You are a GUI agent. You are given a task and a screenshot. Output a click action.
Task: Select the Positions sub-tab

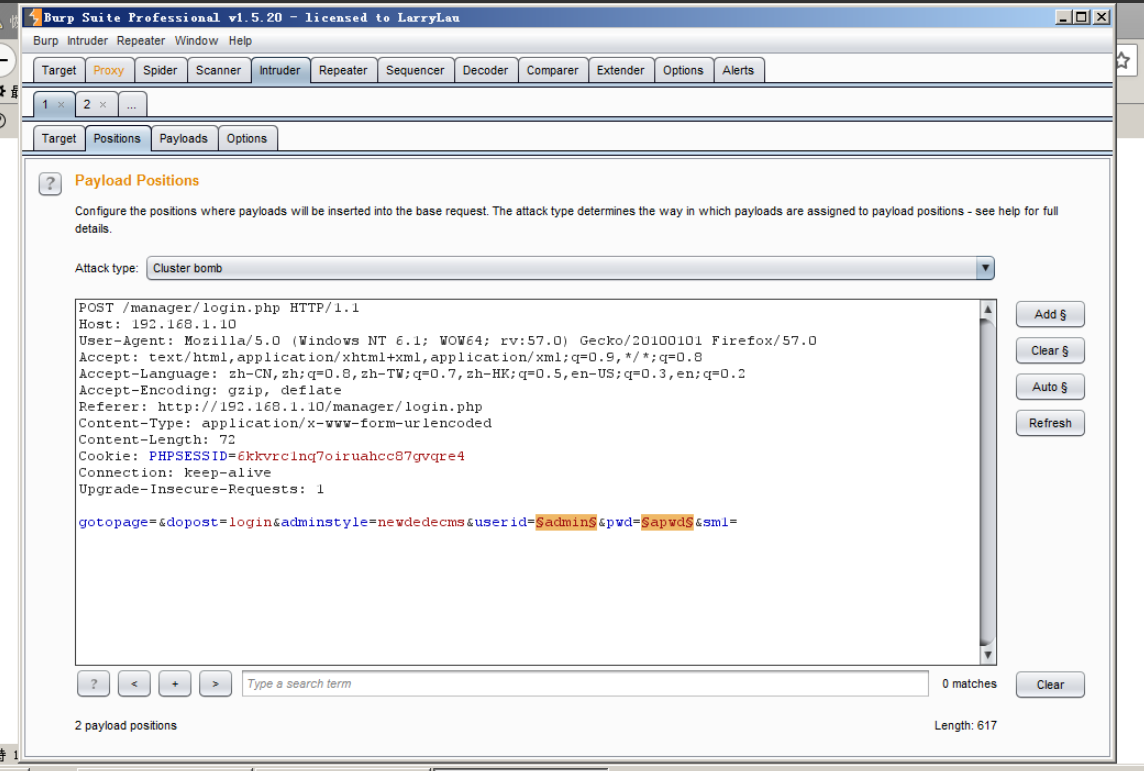tap(117, 139)
